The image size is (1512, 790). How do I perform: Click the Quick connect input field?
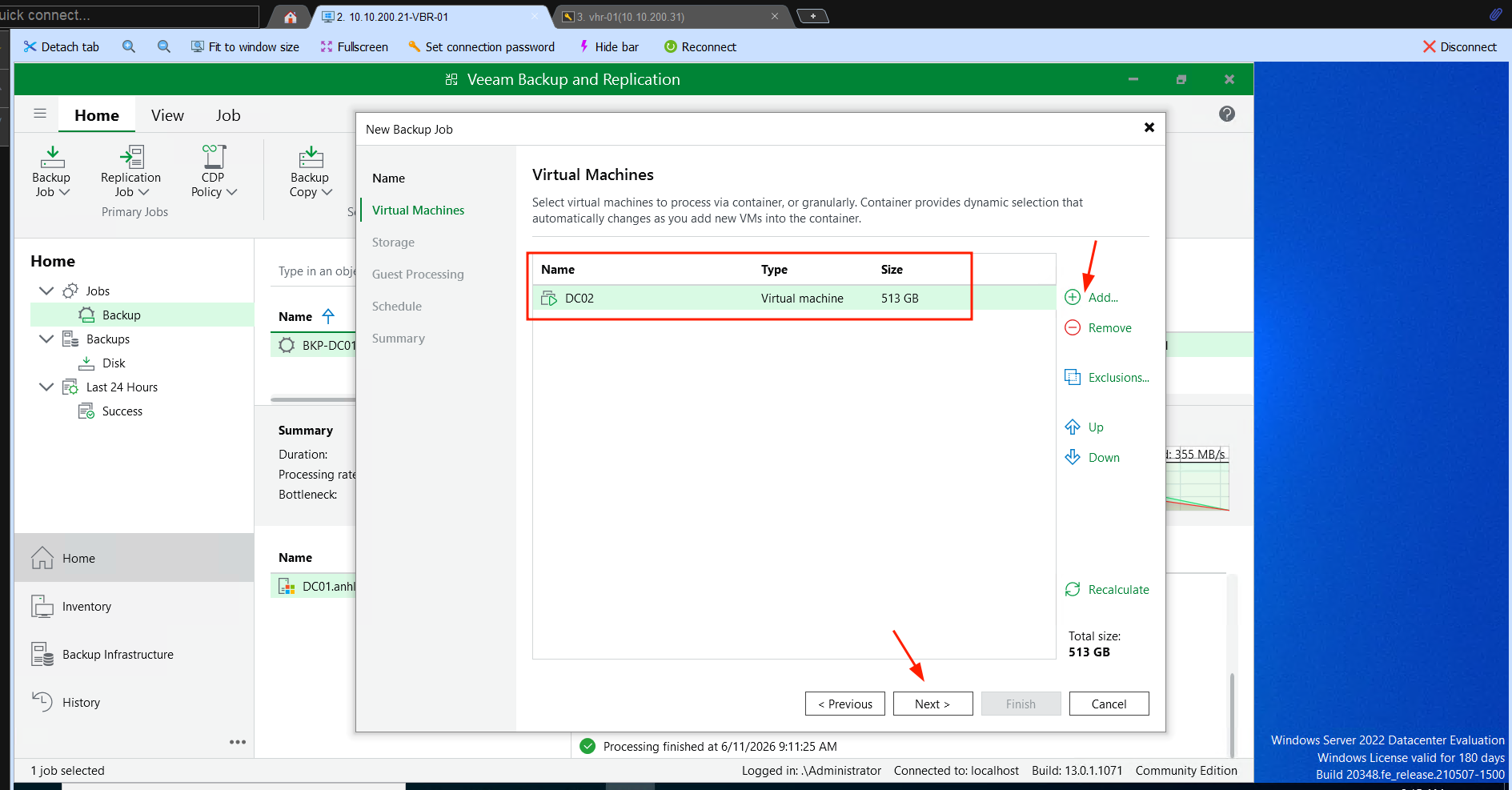pos(128,15)
